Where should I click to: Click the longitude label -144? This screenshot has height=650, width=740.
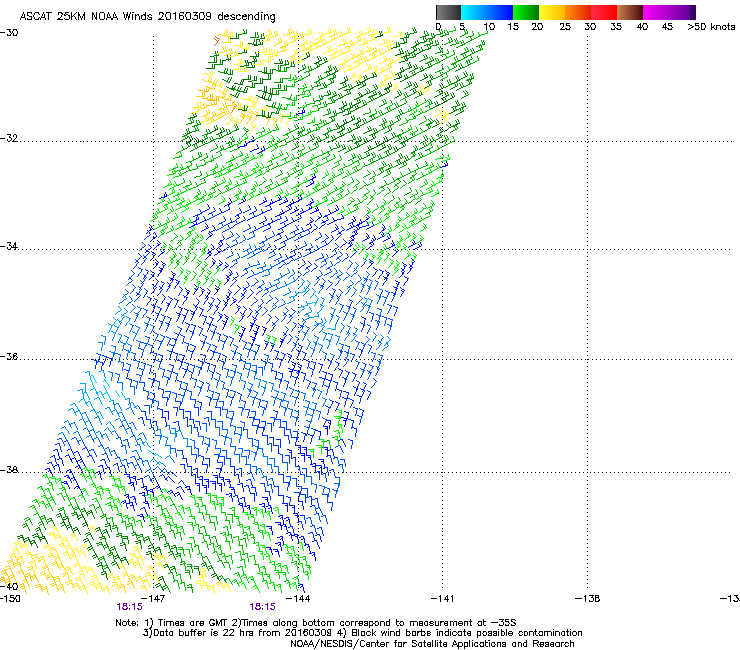[298, 599]
